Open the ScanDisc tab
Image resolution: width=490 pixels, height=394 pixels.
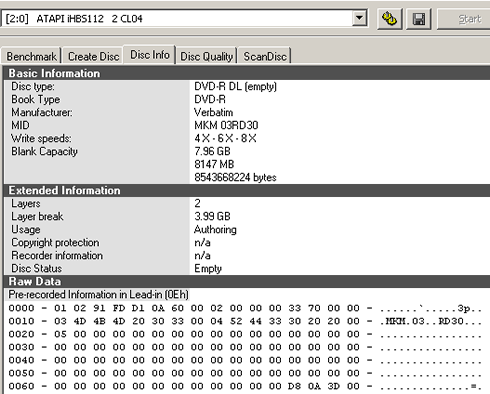265,56
